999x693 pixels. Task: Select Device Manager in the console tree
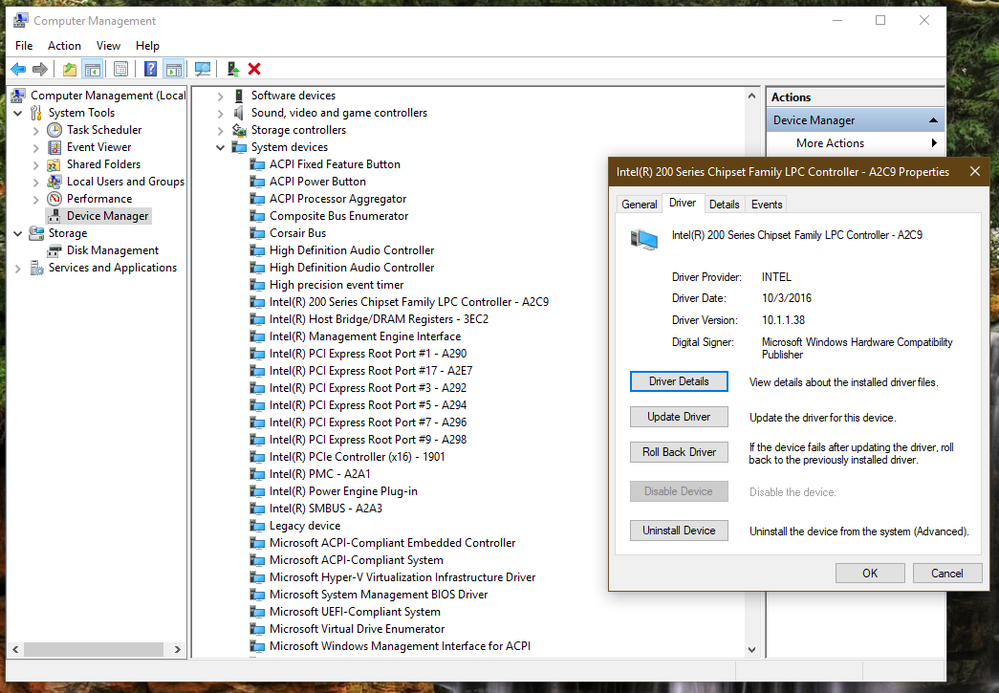pyautogui.click(x=108, y=216)
